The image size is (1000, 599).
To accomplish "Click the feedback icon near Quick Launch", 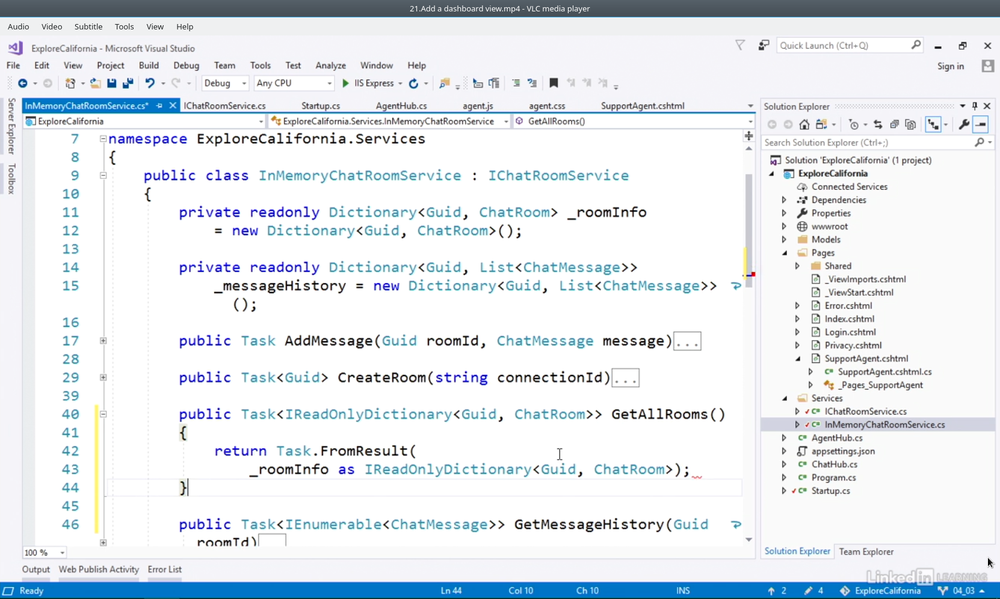I will pyautogui.click(x=763, y=45).
